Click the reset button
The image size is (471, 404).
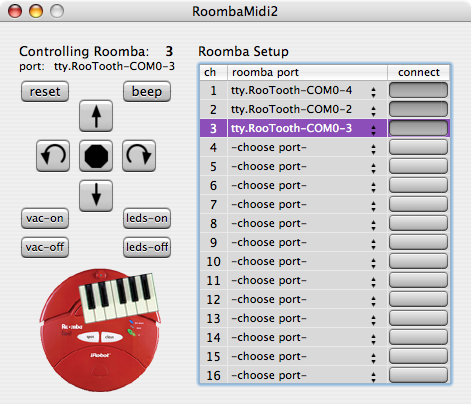[45, 91]
